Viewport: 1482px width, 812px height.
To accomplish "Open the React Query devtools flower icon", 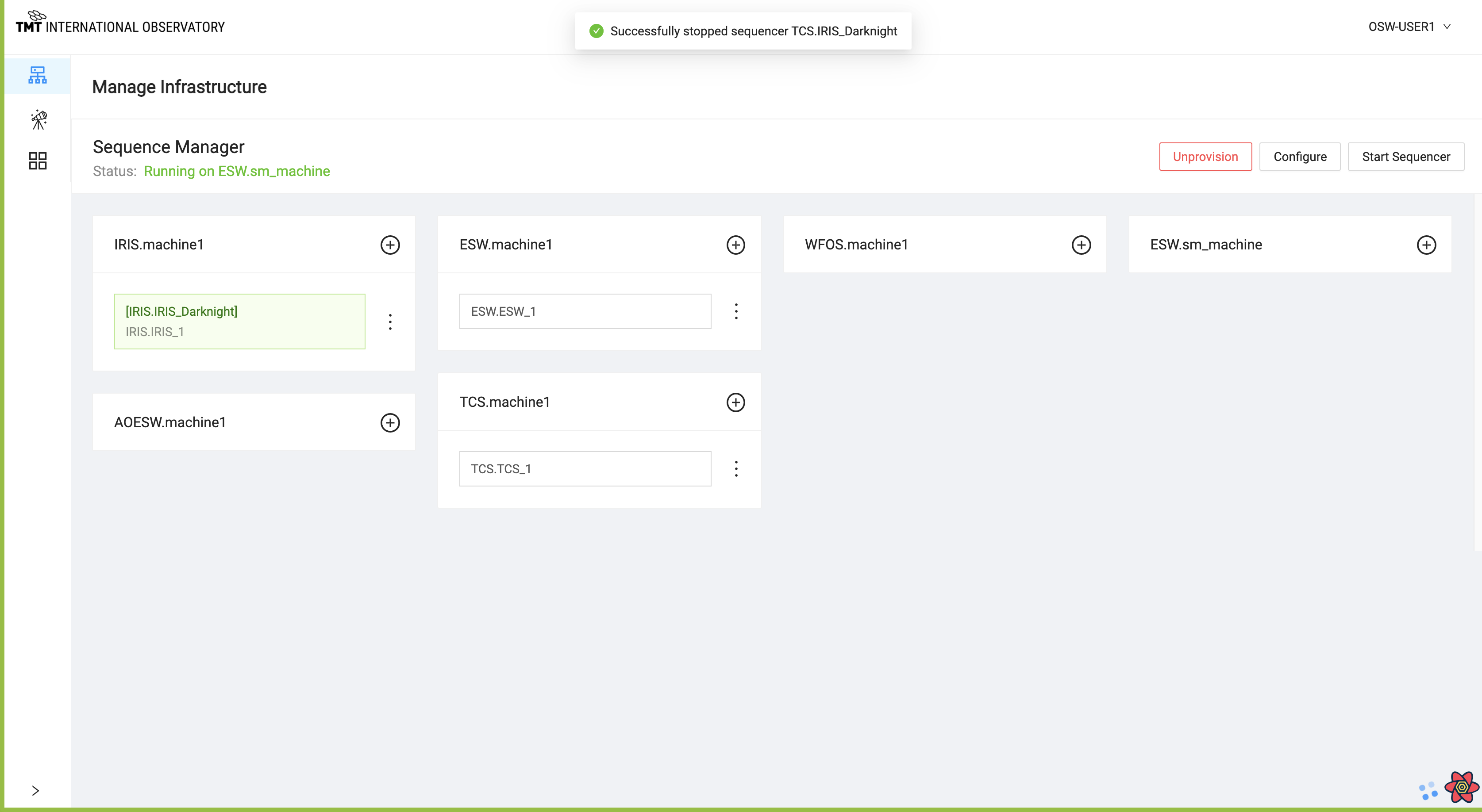I will click(x=1461, y=787).
